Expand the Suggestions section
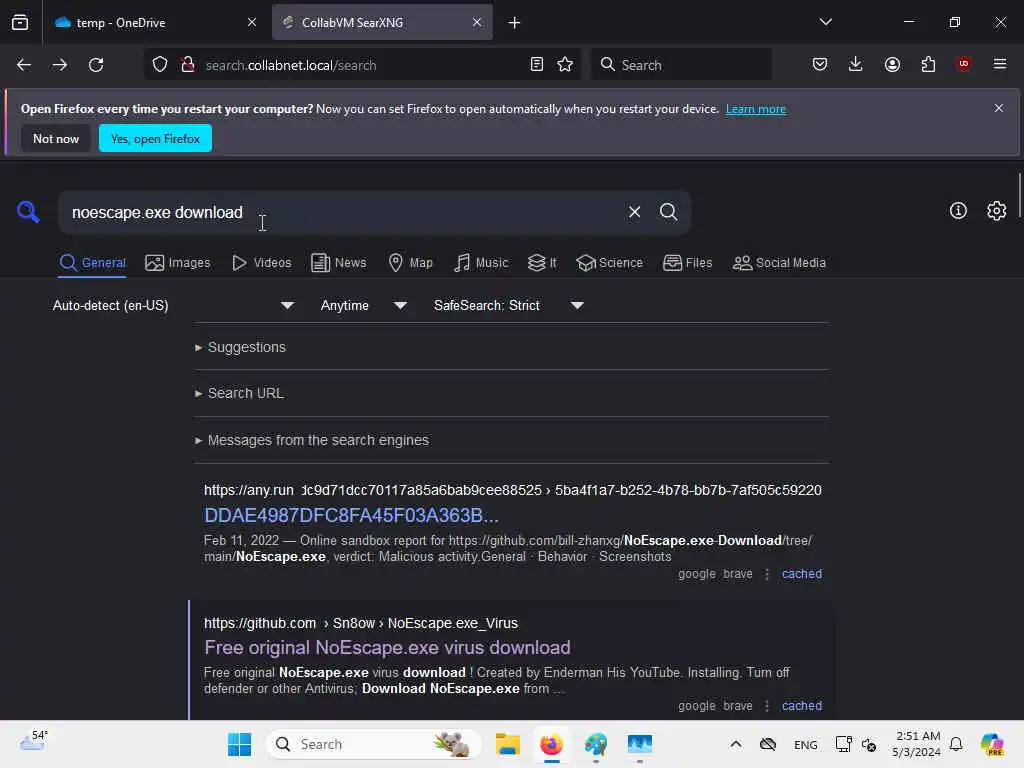1024x768 pixels. pos(240,347)
